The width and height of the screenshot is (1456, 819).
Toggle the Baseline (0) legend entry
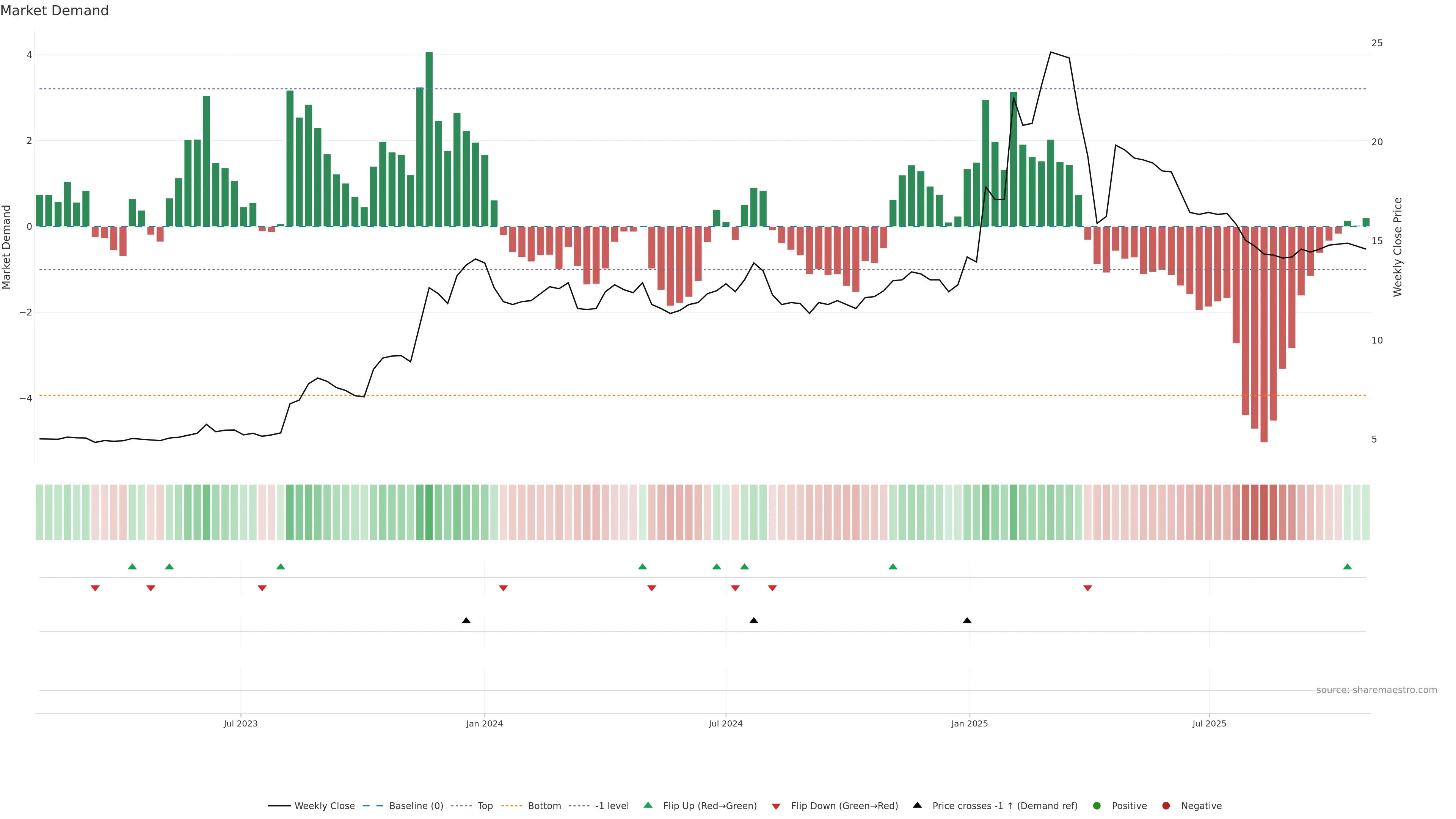416,806
